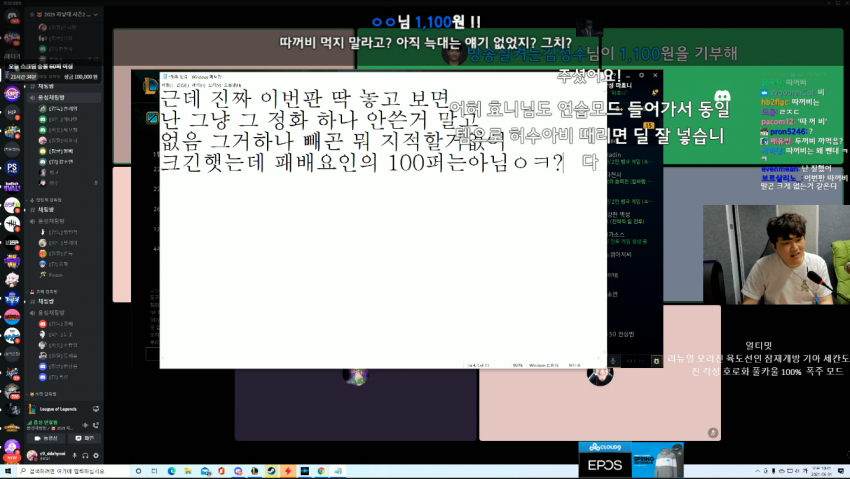Start screen share with the 화면 button
850x479 pixels.
(85, 438)
